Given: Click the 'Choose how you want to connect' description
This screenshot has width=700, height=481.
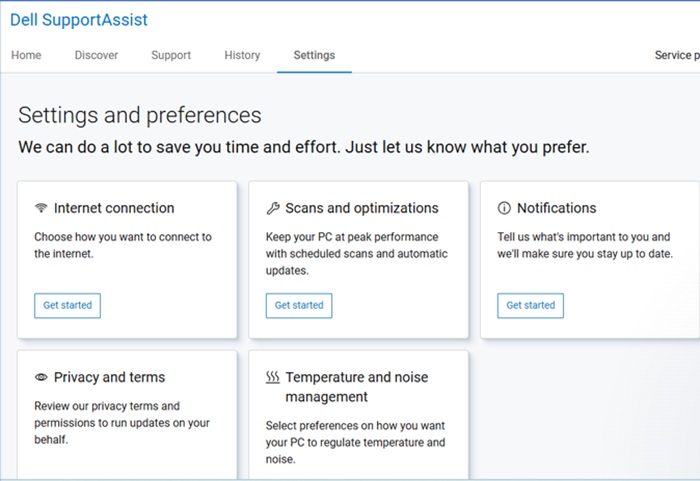Looking at the screenshot, I should pyautogui.click(x=123, y=245).
